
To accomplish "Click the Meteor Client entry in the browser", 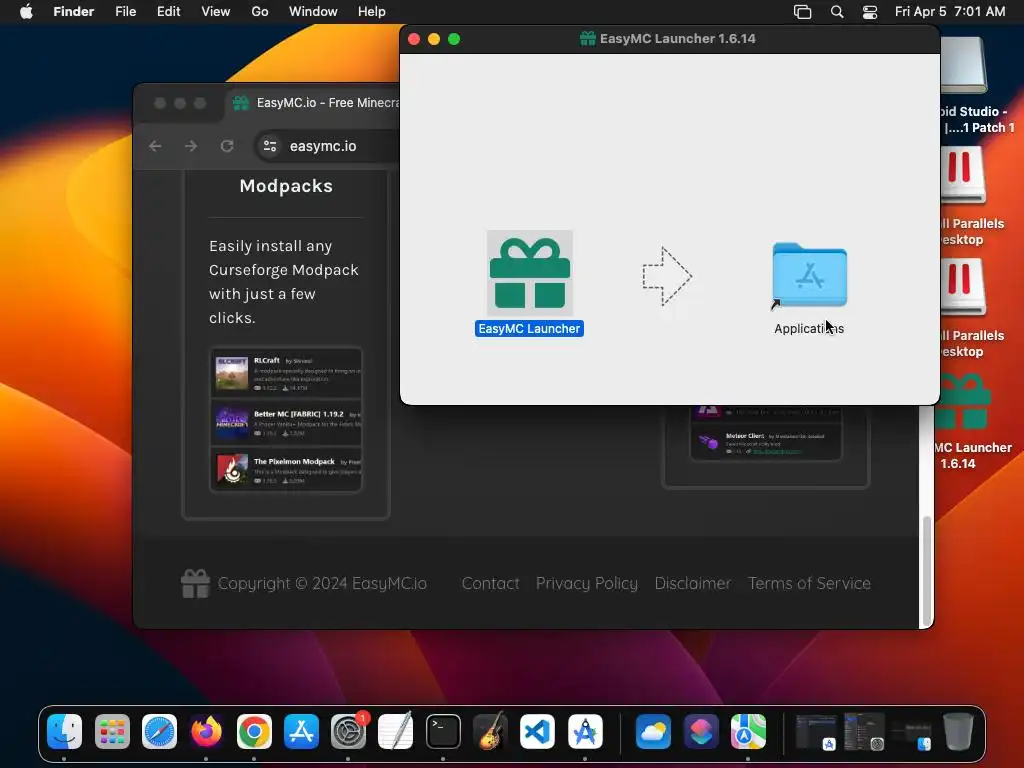I will coord(766,443).
